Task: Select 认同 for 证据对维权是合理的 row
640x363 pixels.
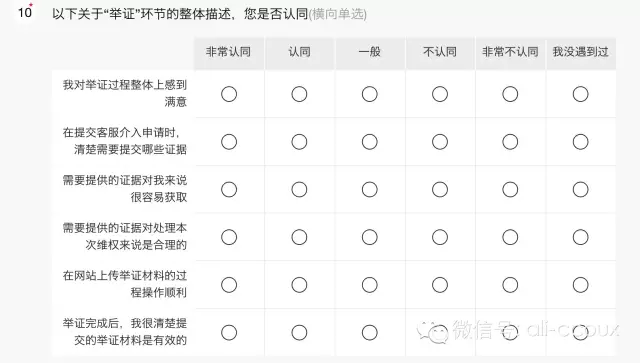Action: [299, 237]
